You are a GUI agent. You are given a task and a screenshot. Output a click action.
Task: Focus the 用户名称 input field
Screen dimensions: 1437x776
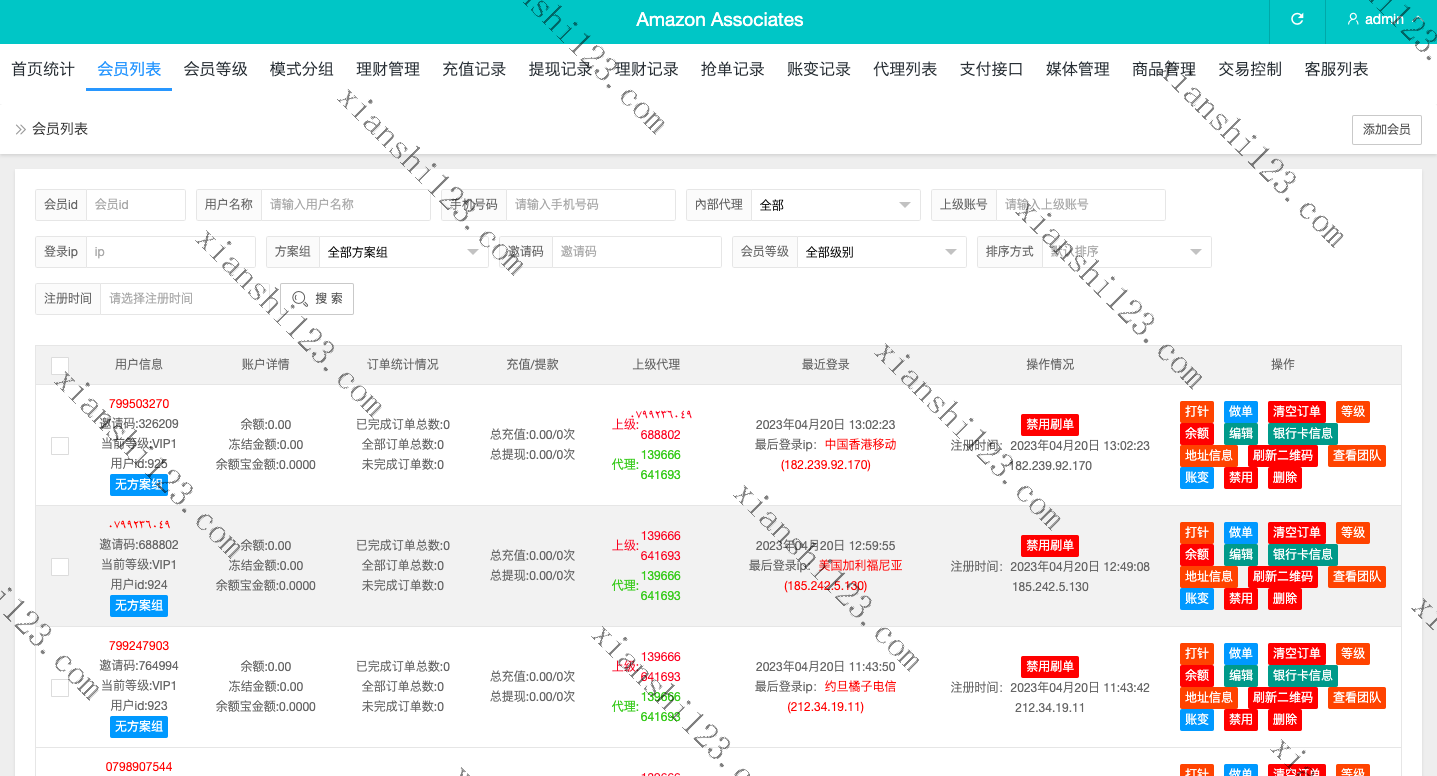(x=346, y=205)
